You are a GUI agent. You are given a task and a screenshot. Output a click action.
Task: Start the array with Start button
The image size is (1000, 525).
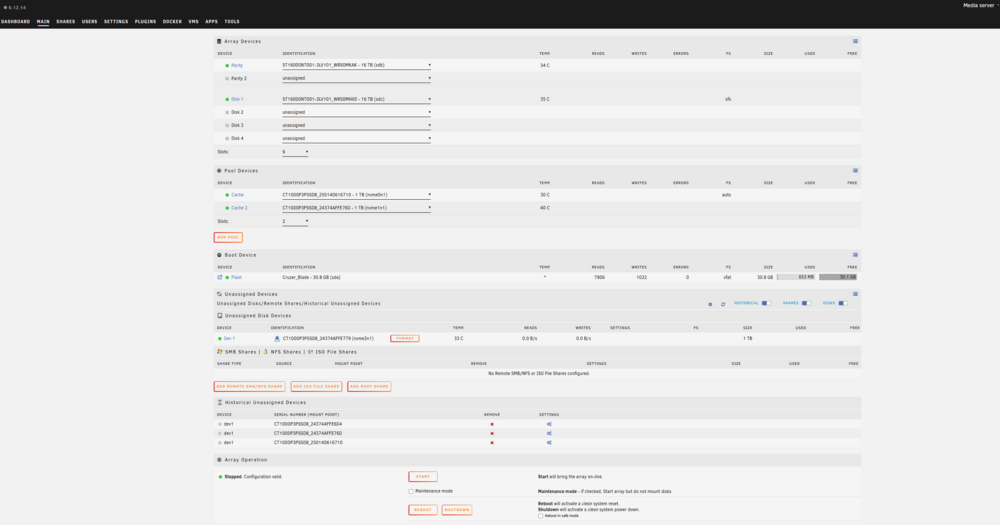pyautogui.click(x=423, y=477)
